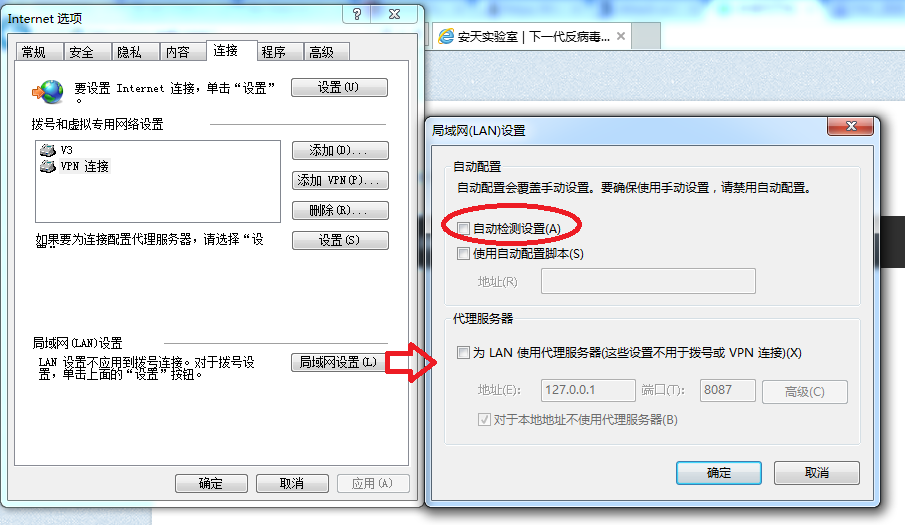Click the 设置(U) setup button
The height and width of the screenshot is (525, 905).
(339, 88)
